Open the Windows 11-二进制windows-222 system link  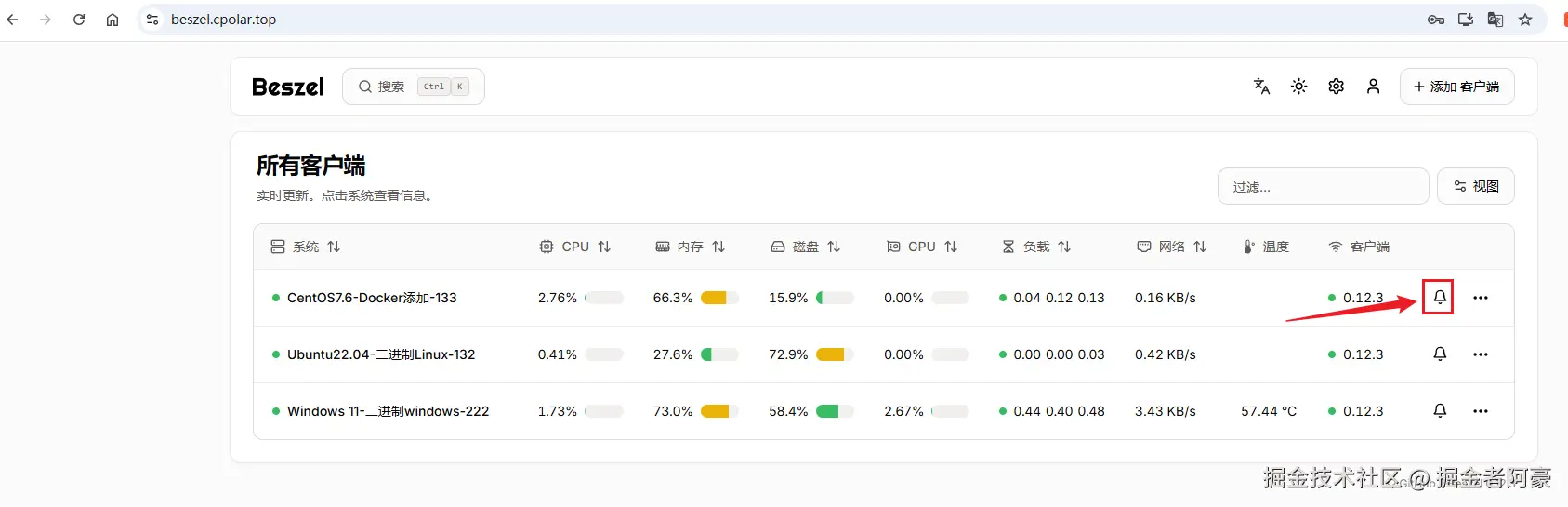tap(388, 411)
